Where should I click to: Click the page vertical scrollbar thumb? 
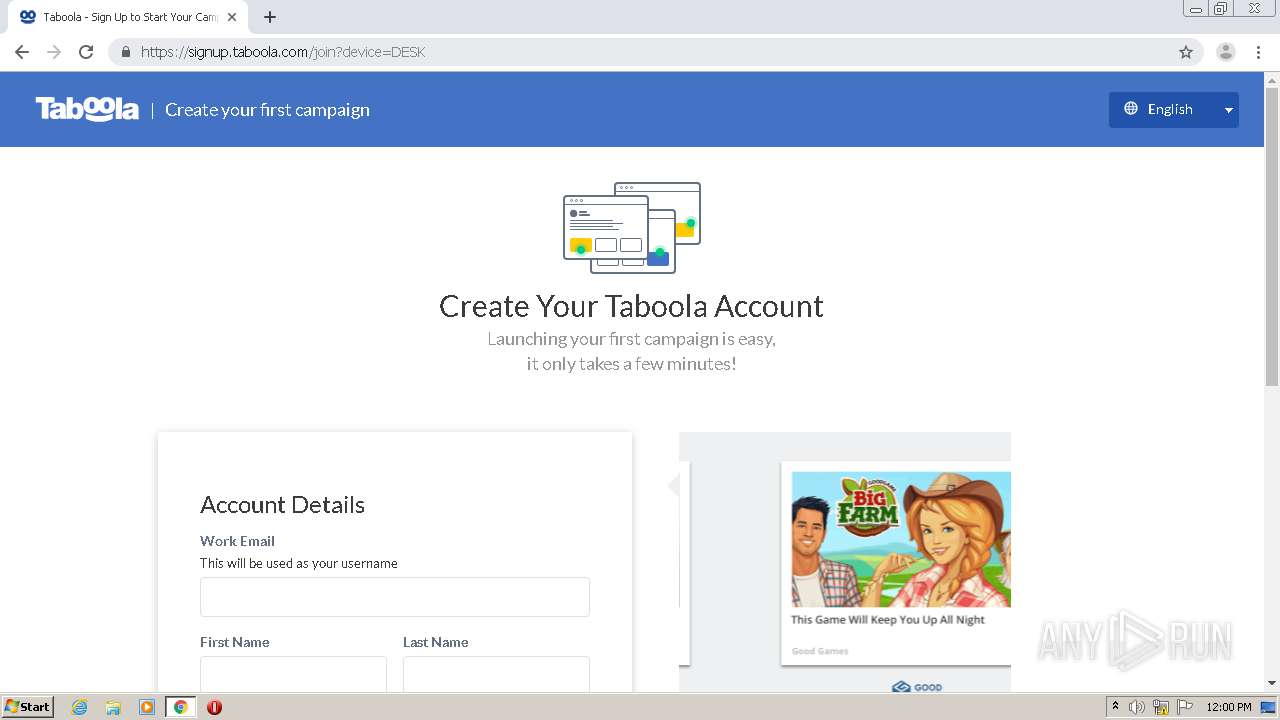[1272, 235]
